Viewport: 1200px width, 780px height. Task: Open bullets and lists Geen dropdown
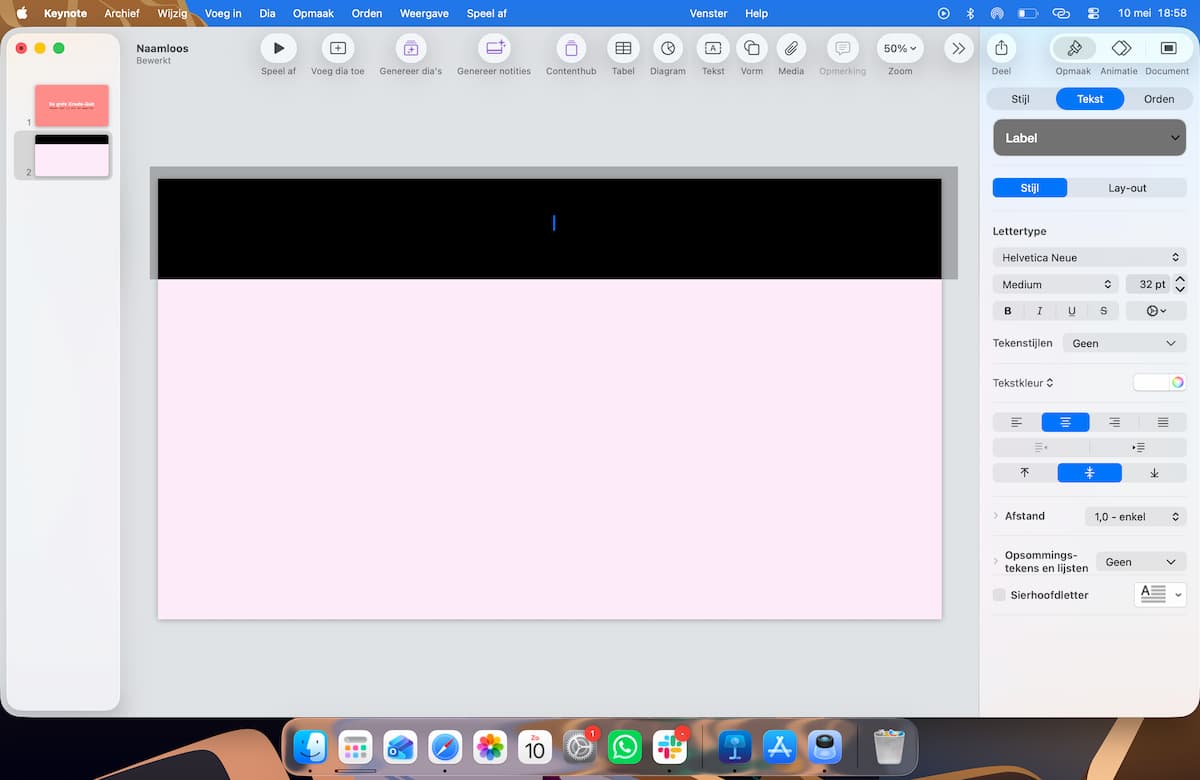click(x=1141, y=562)
